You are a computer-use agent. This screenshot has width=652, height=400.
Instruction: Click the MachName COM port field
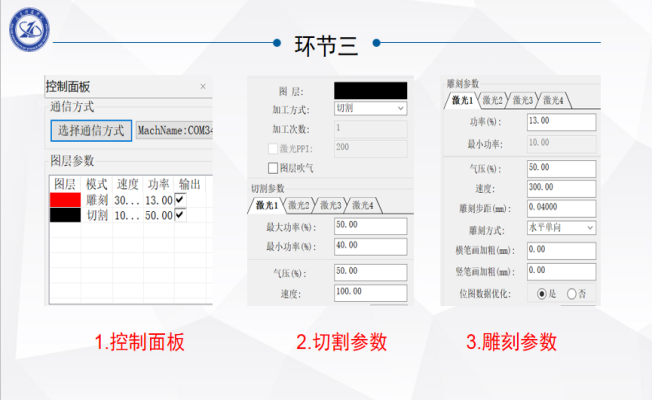click(x=174, y=130)
